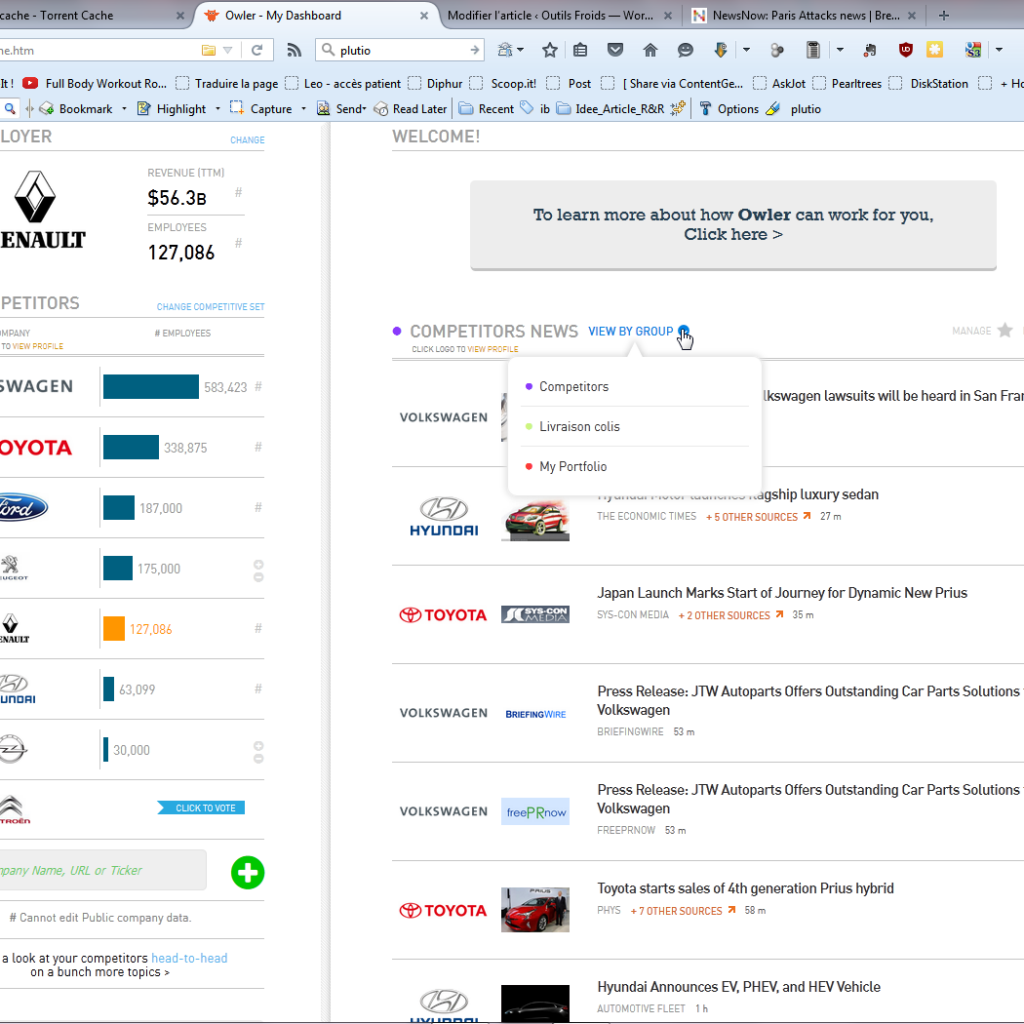The width and height of the screenshot is (1024, 1024).
Task: Click the uBlock Origin shield icon
Action: pos(905,50)
